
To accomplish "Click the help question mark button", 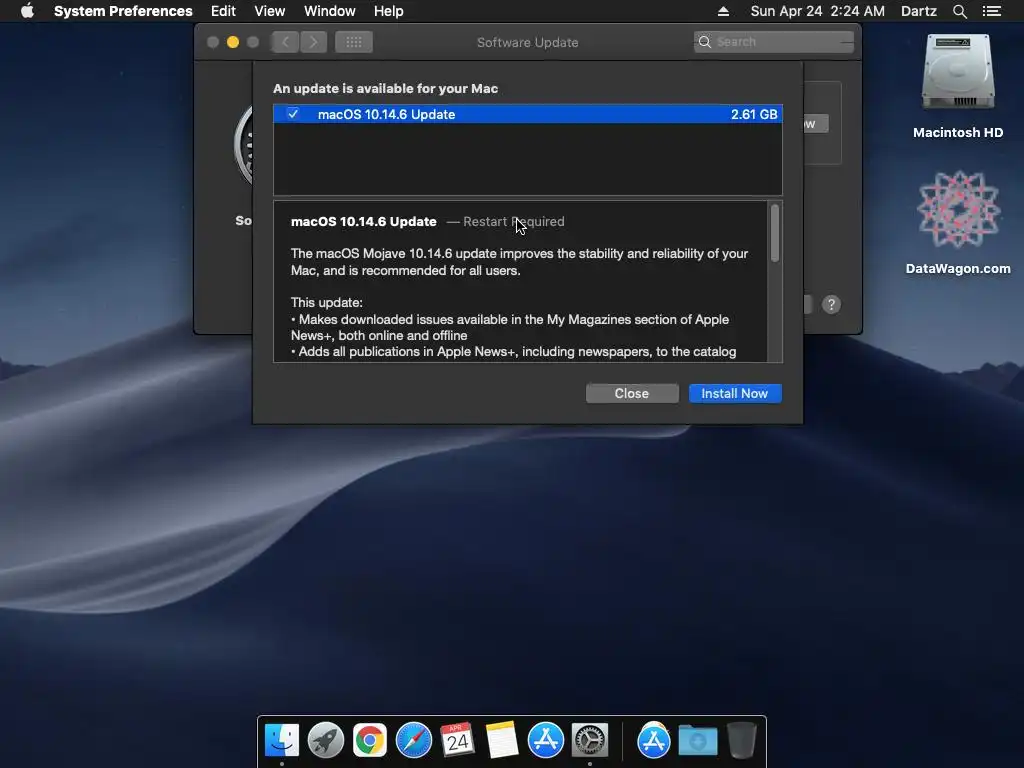I will point(831,304).
